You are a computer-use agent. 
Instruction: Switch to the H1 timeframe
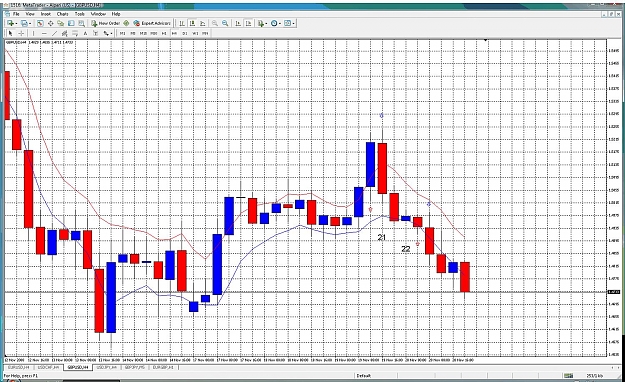click(x=164, y=33)
